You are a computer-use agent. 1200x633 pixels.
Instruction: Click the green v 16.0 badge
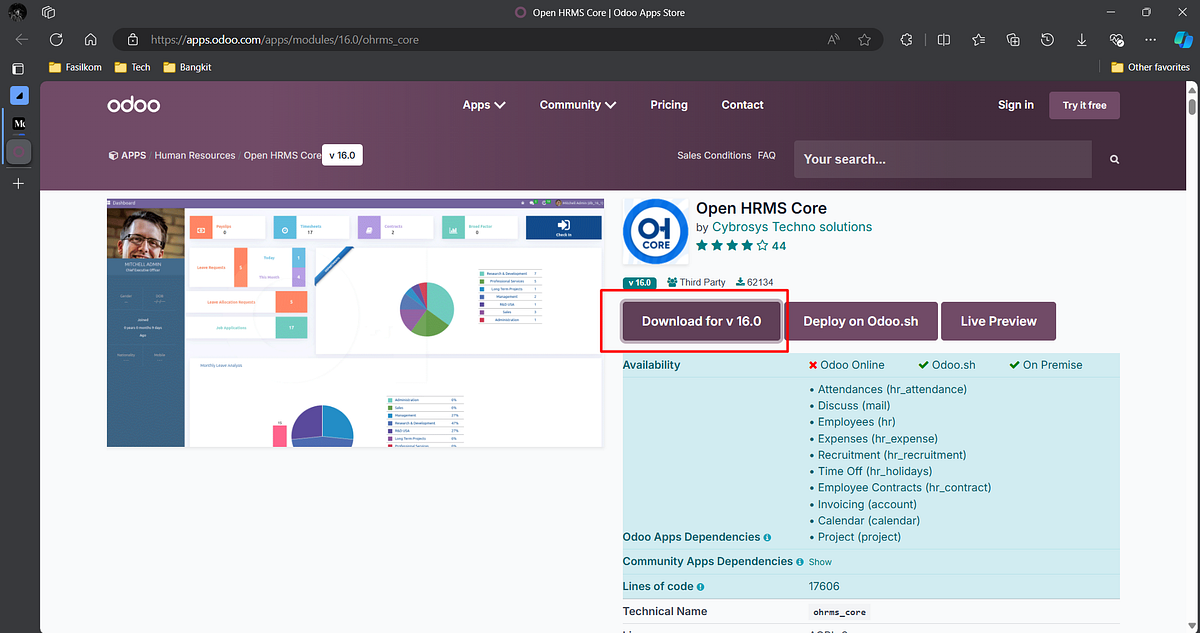[x=640, y=283]
